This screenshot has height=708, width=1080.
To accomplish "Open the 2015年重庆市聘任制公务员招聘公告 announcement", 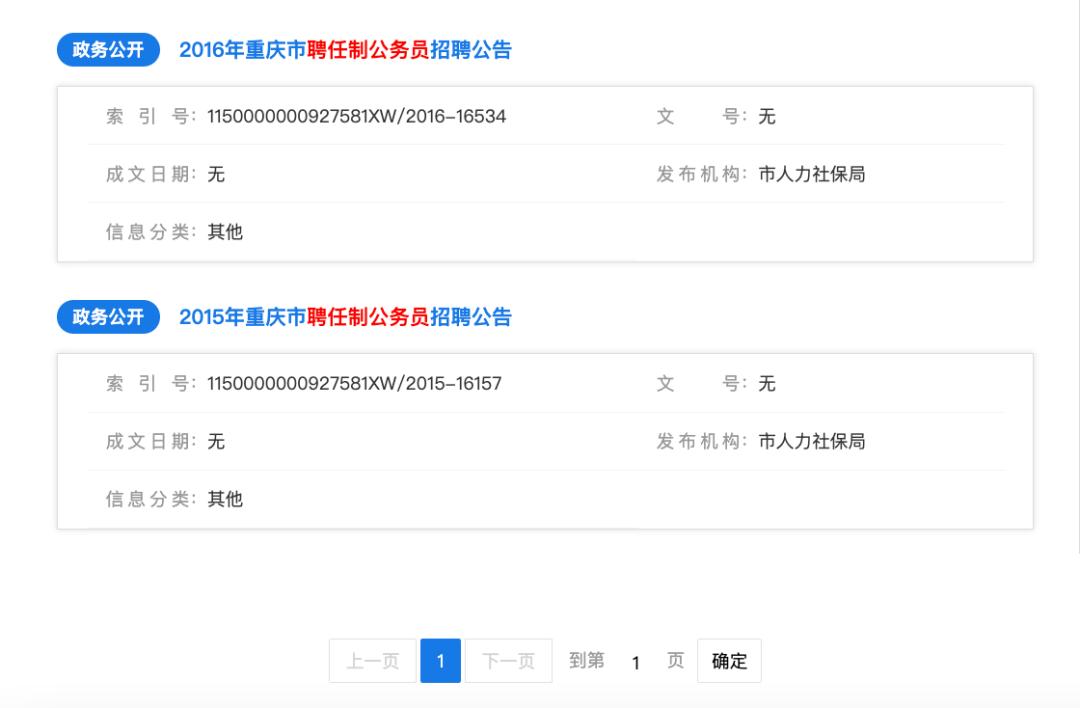I will pos(345,316).
